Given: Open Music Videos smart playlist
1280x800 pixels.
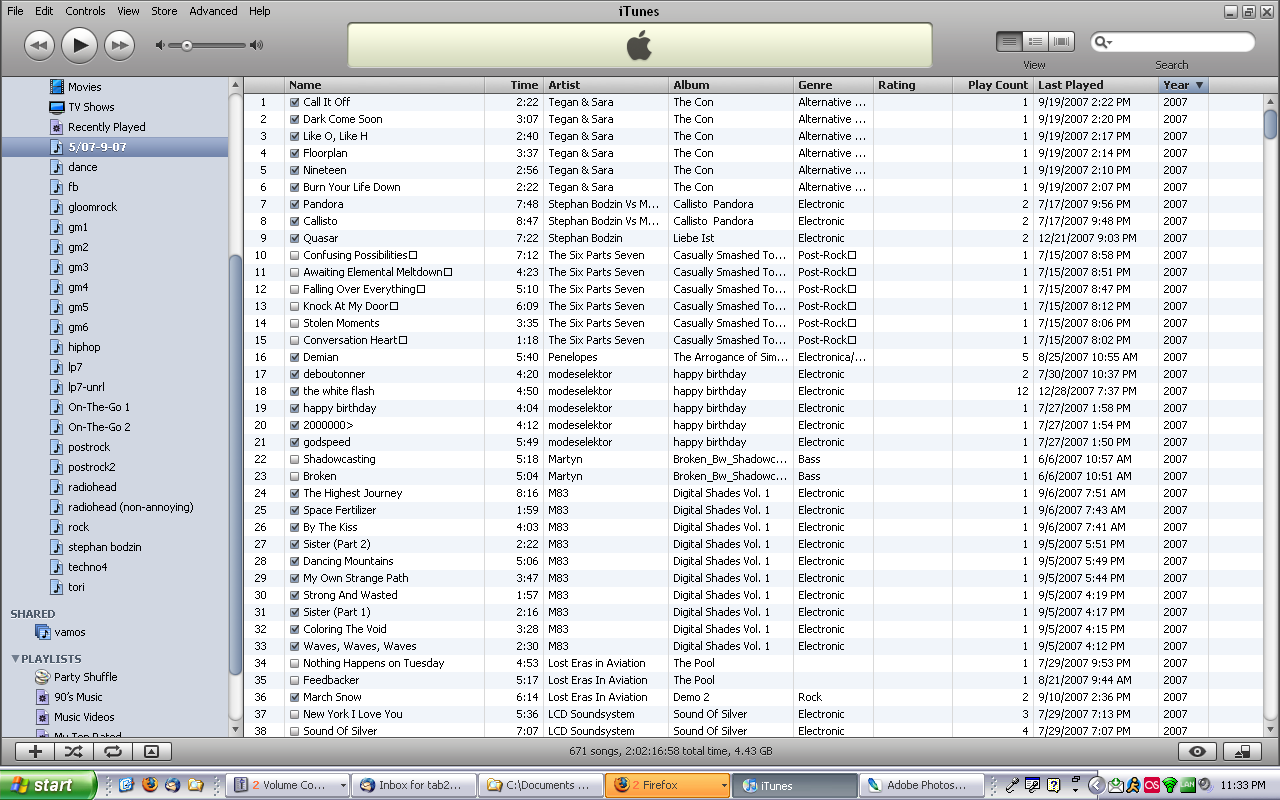Looking at the screenshot, I should coord(84,717).
